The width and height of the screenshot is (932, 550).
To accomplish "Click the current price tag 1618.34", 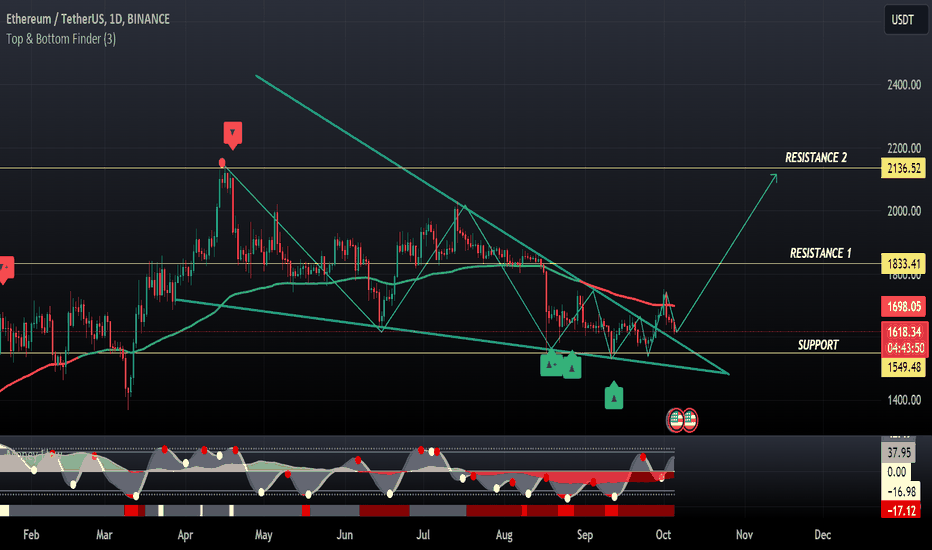I will point(904,332).
